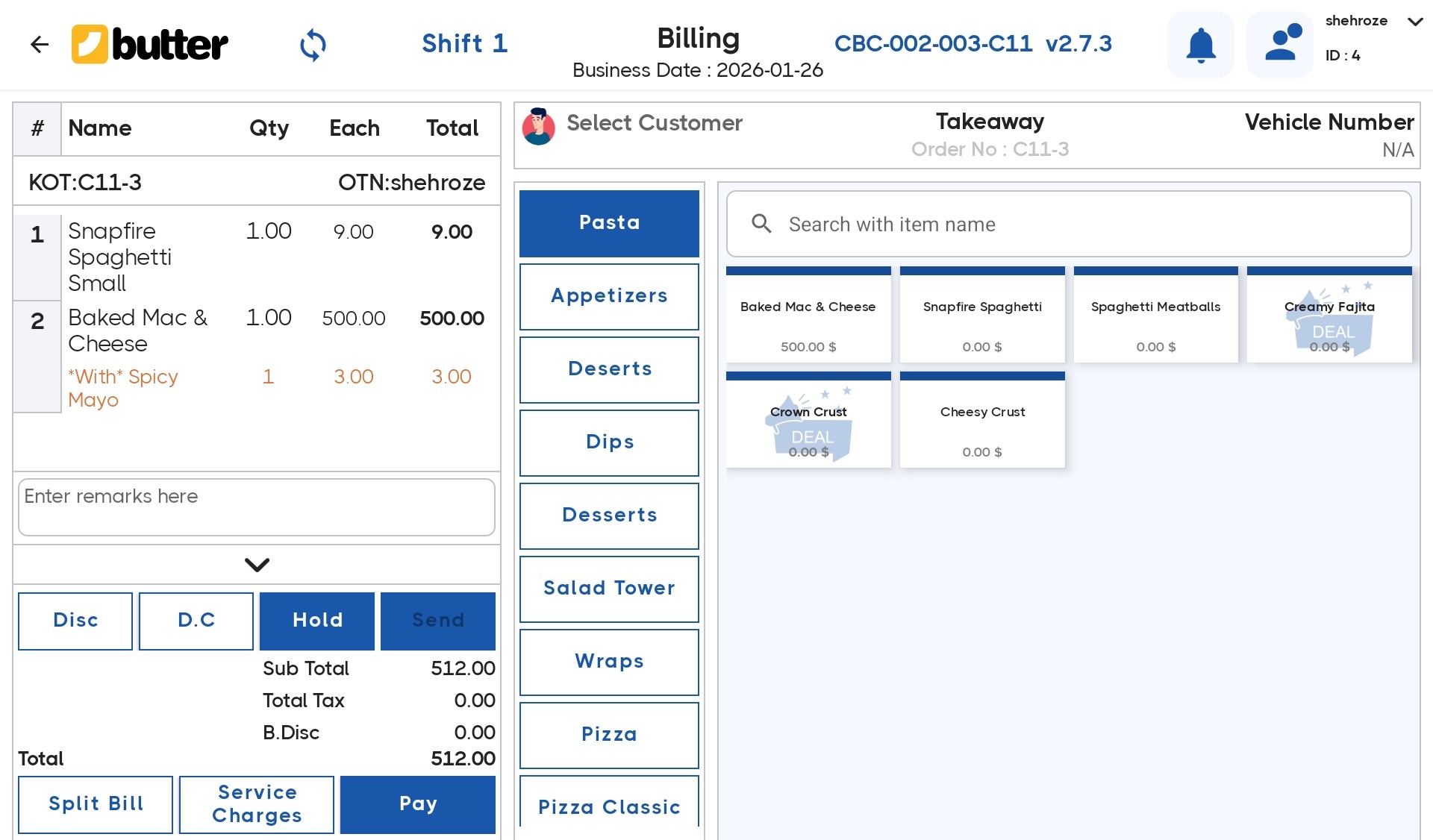Viewport: 1433px width, 840px height.
Task: Select the Creamy Fajita deal item
Action: [x=1329, y=319]
